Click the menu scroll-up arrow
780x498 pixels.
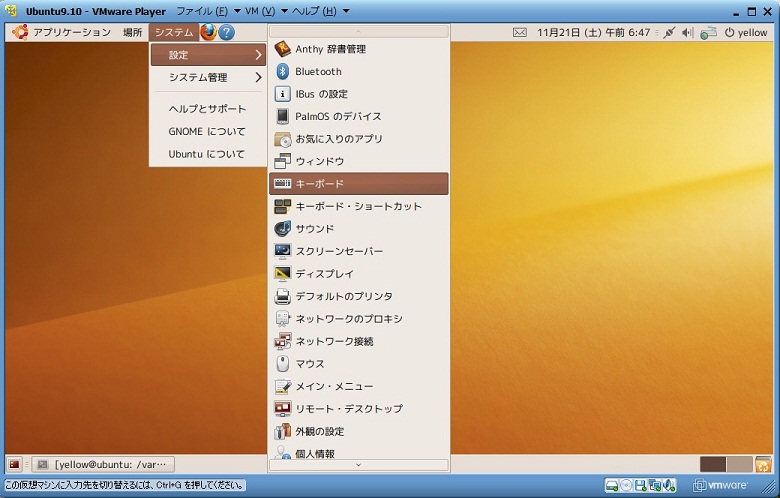(359, 32)
